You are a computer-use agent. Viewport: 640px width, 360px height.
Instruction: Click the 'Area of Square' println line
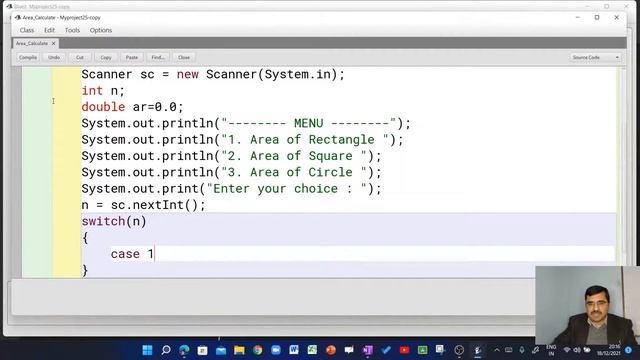[x=231, y=156]
